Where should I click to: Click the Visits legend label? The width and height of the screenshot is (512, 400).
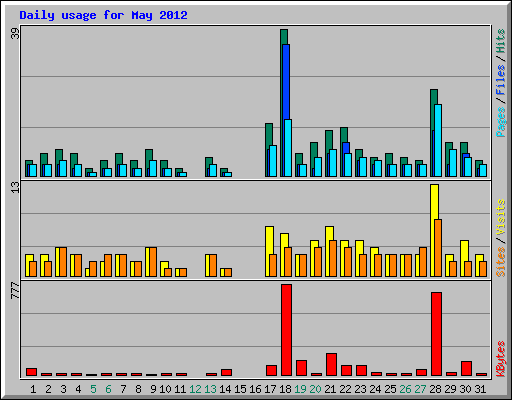500,217
